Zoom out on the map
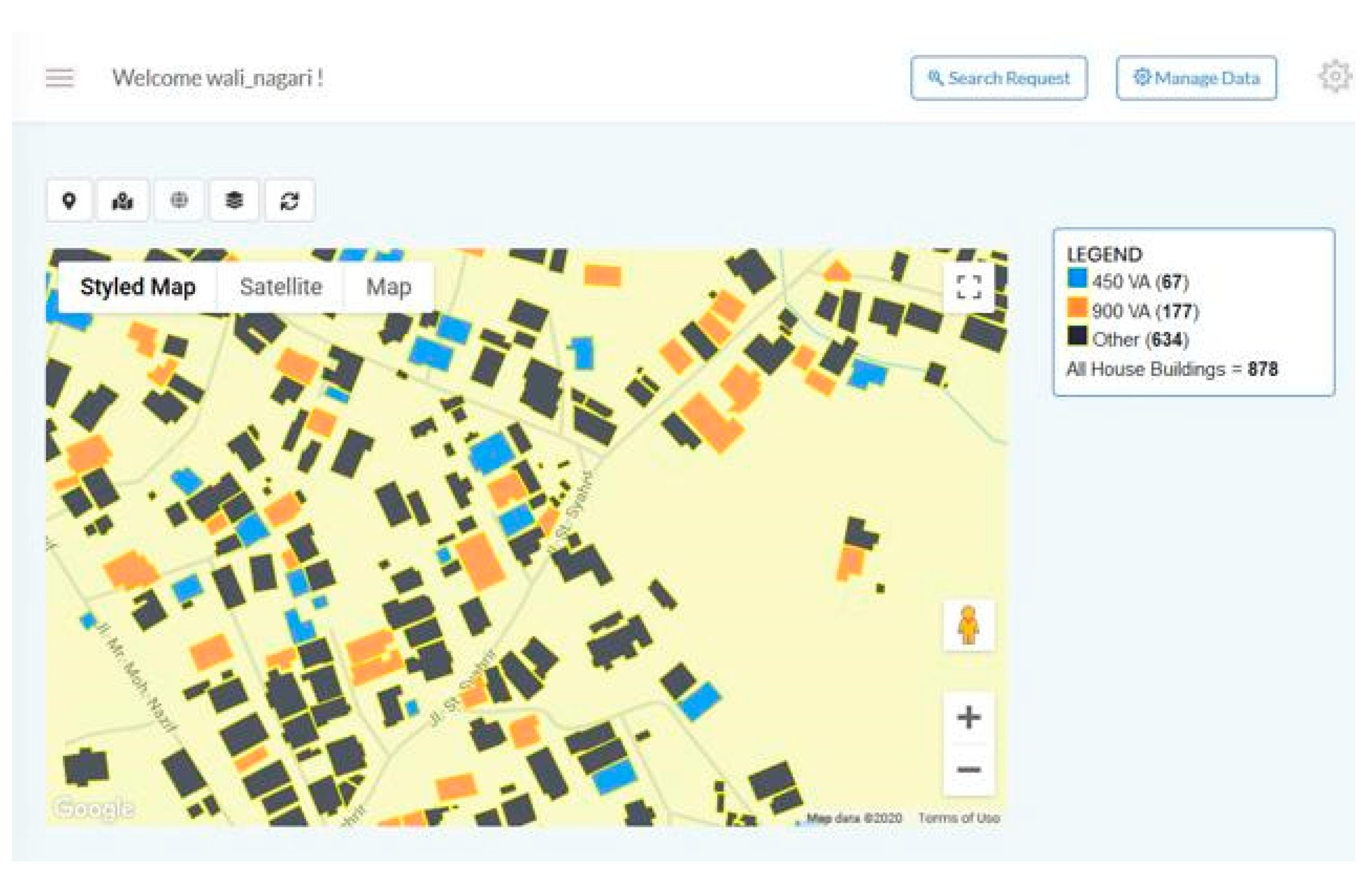Screen dimensions: 1372x878 [x=969, y=770]
